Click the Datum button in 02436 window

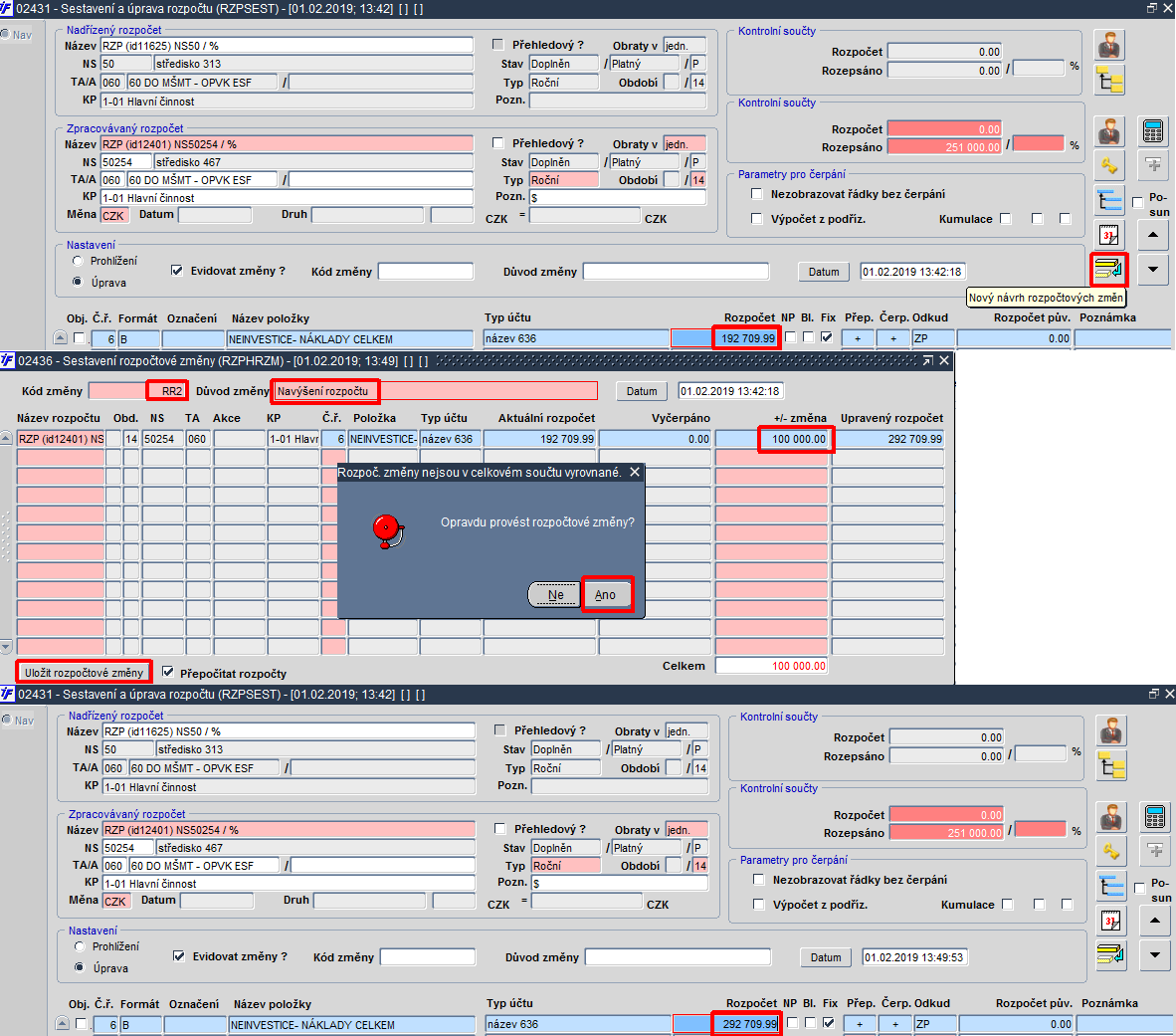click(x=642, y=391)
